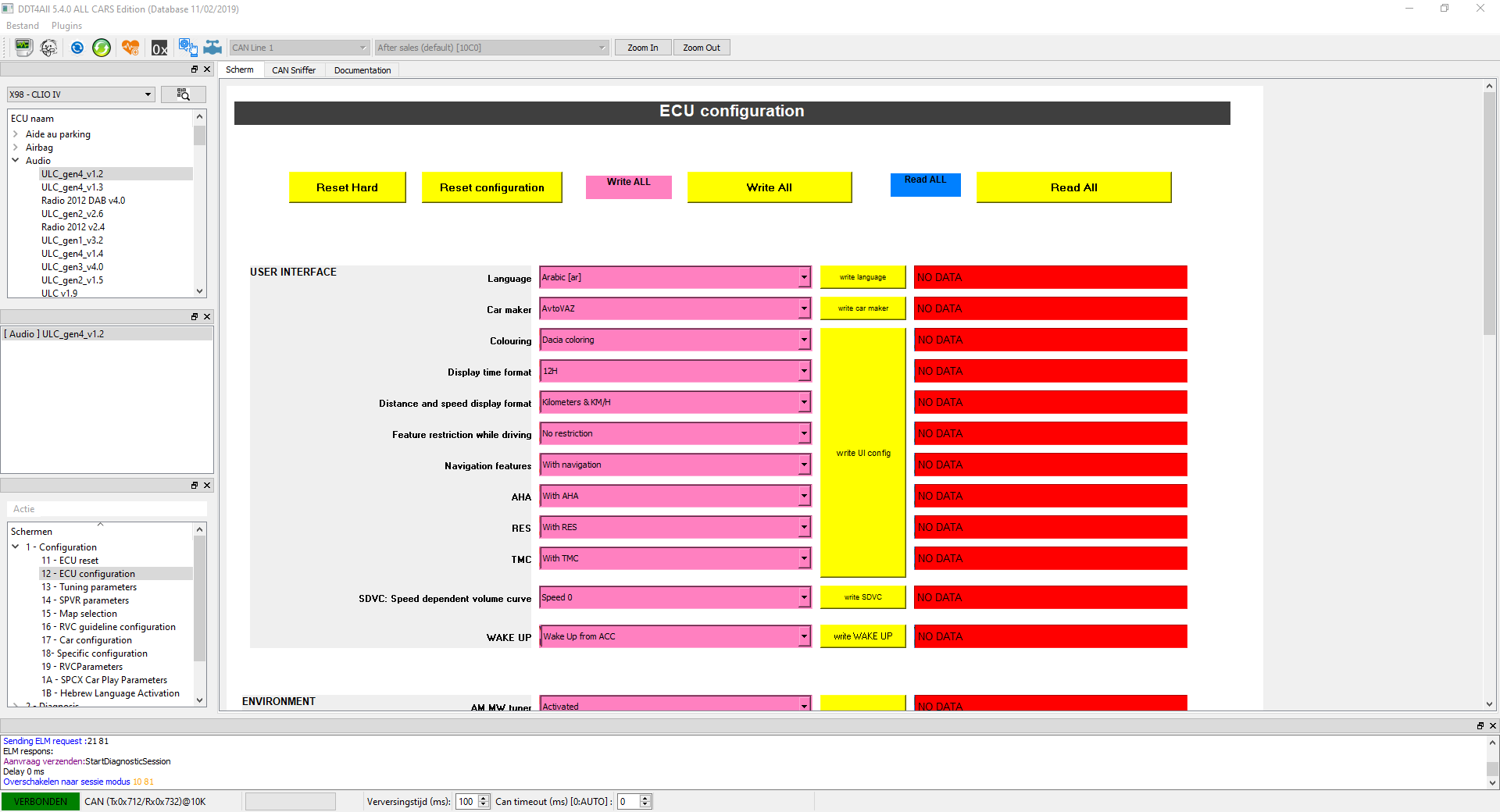
Task: Click the green circular refresh icon
Action: pyautogui.click(x=102, y=48)
